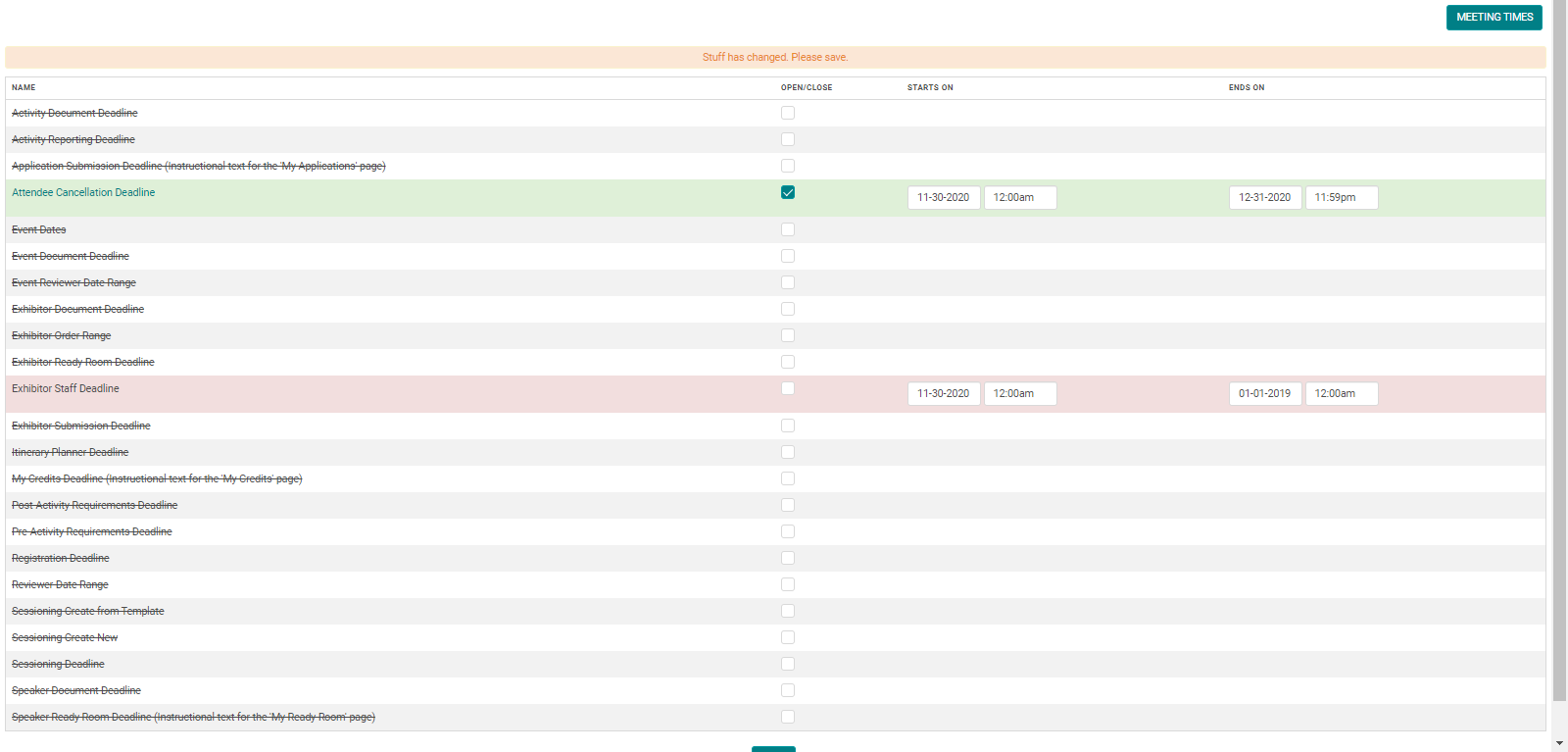
Task: Edit Exhibitor Staff end date 01-01-2019
Action: [x=1265, y=394]
